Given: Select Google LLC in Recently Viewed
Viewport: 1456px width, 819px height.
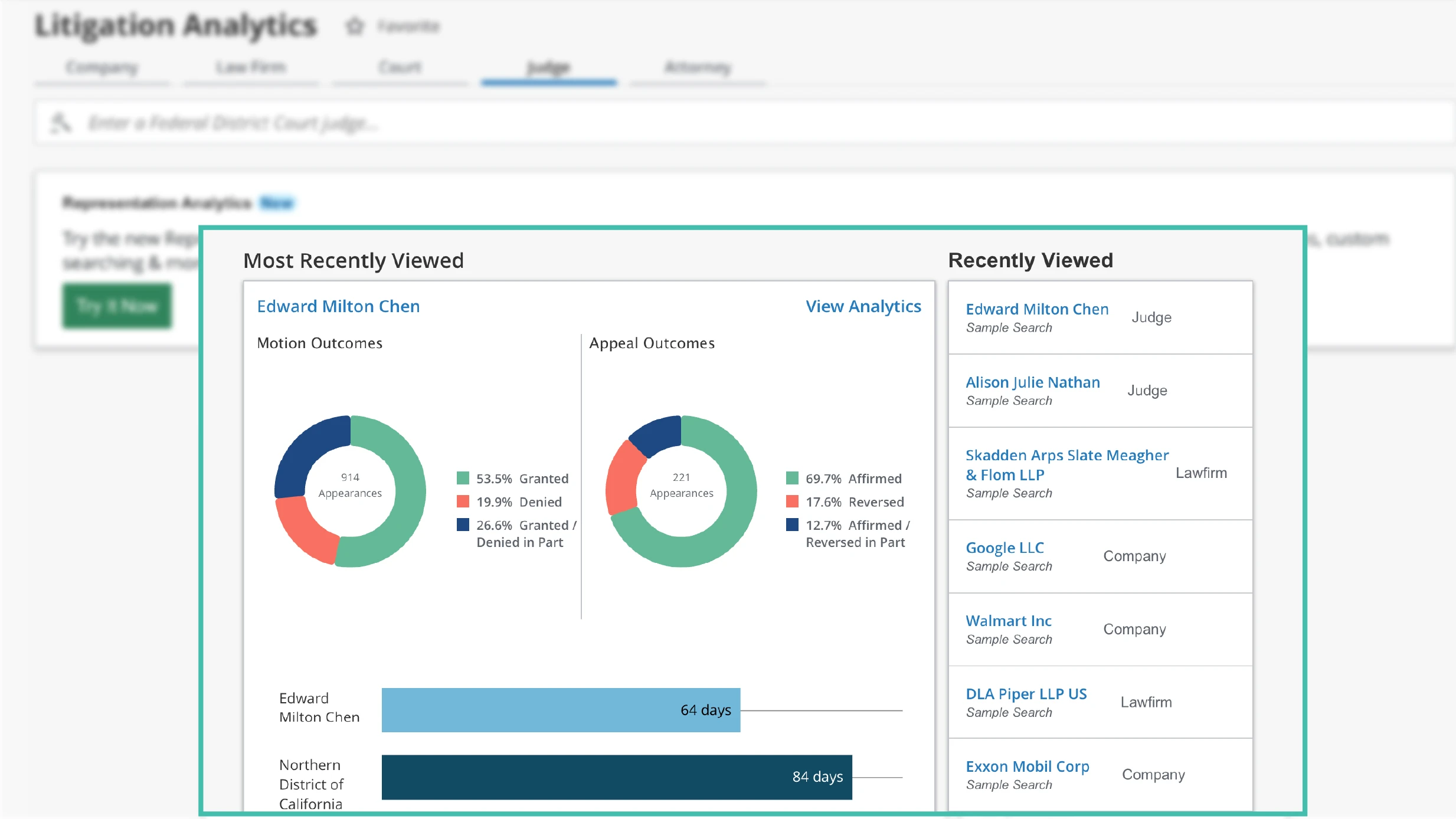Looking at the screenshot, I should pos(1005,548).
